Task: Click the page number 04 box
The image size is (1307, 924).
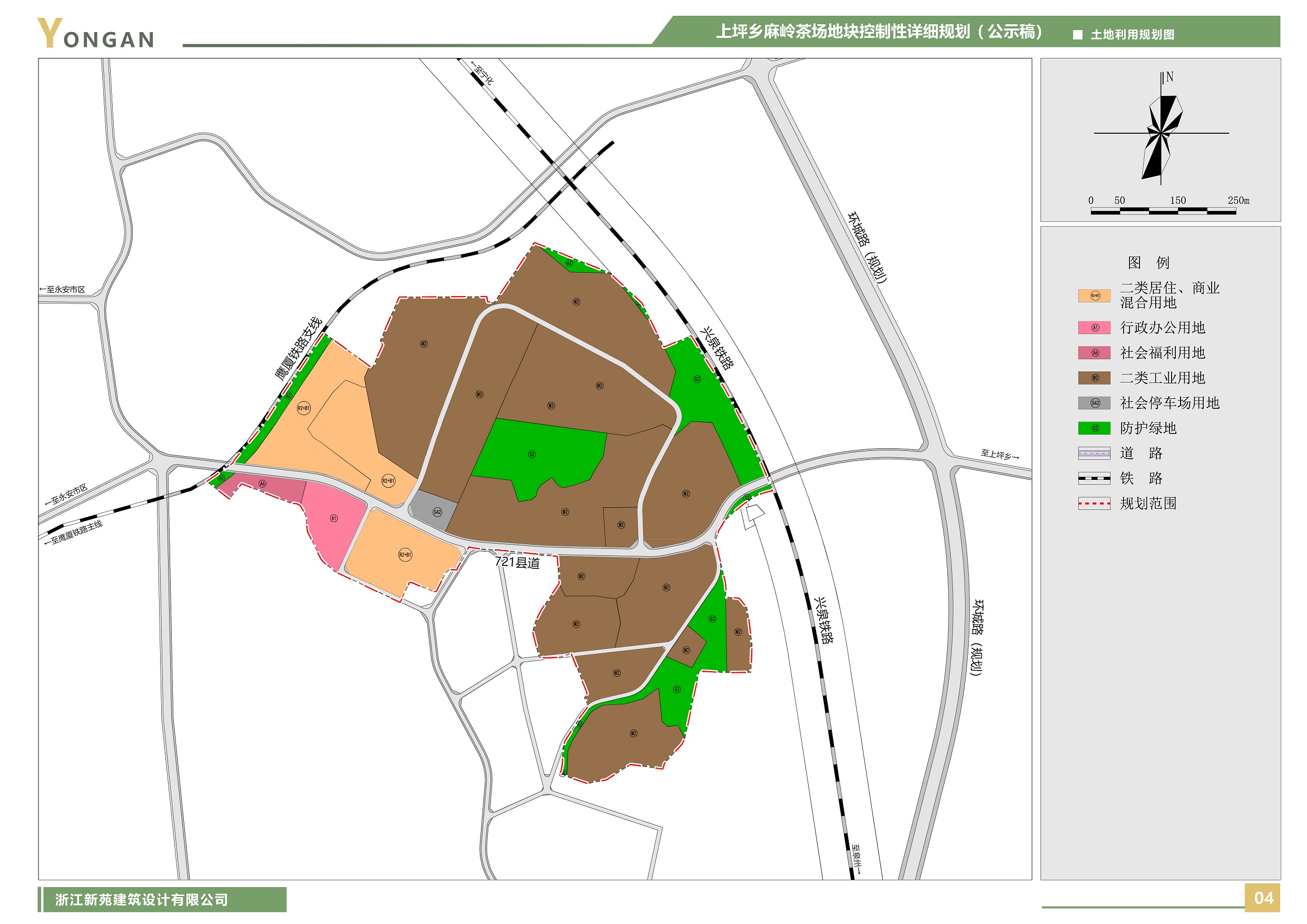Action: point(1263,898)
